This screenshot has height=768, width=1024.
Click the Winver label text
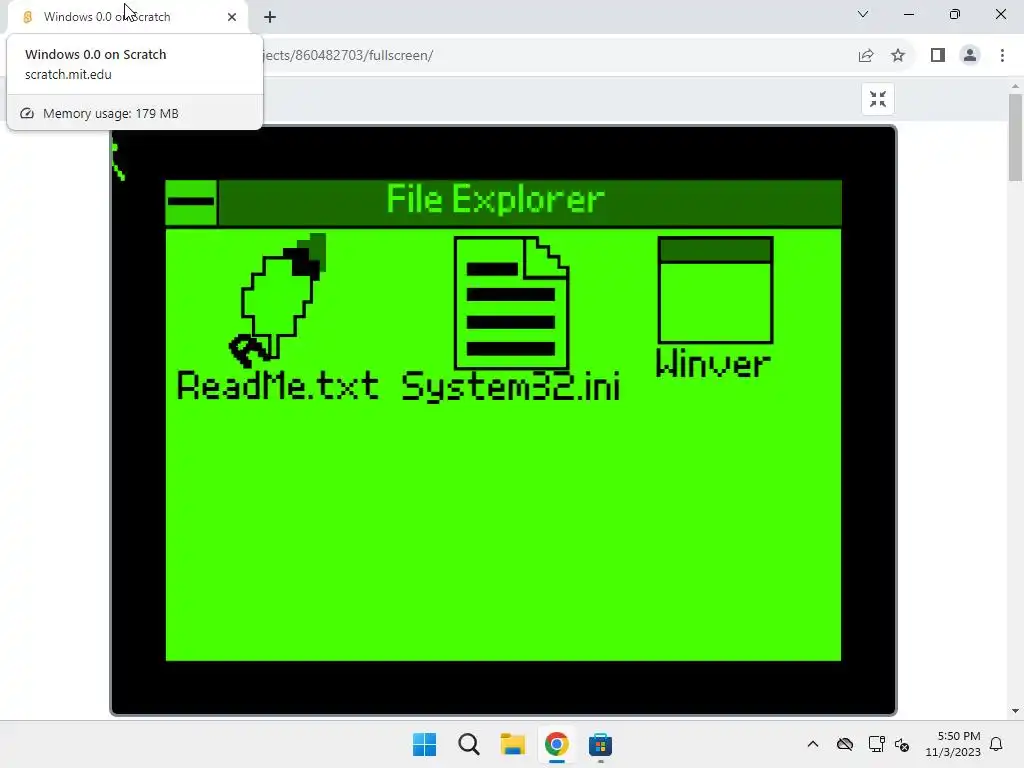713,363
